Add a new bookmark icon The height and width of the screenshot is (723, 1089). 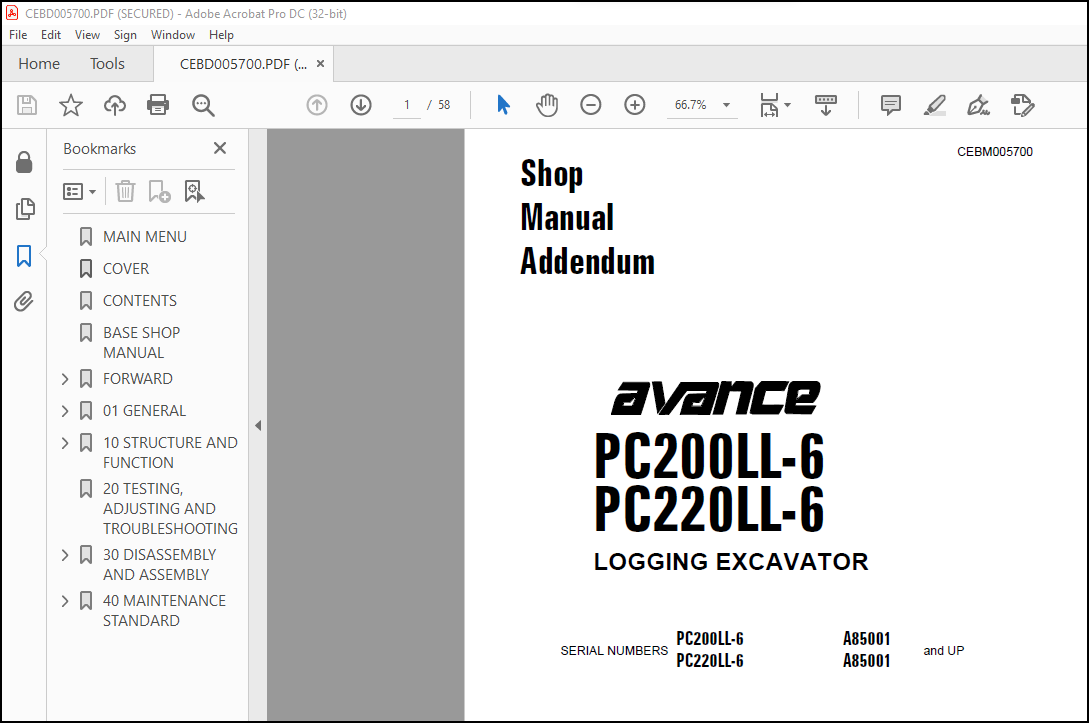pyautogui.click(x=159, y=191)
